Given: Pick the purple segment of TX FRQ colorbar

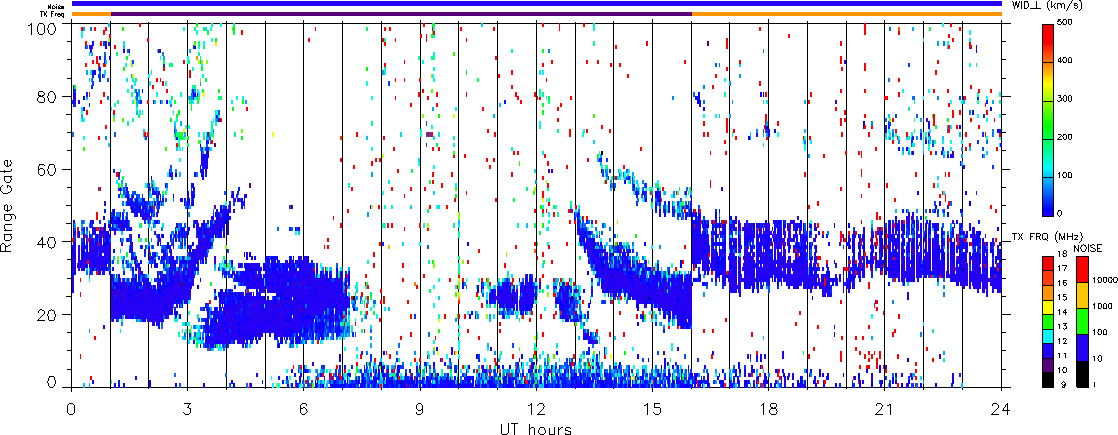Looking at the screenshot, I should click(x=1047, y=366).
